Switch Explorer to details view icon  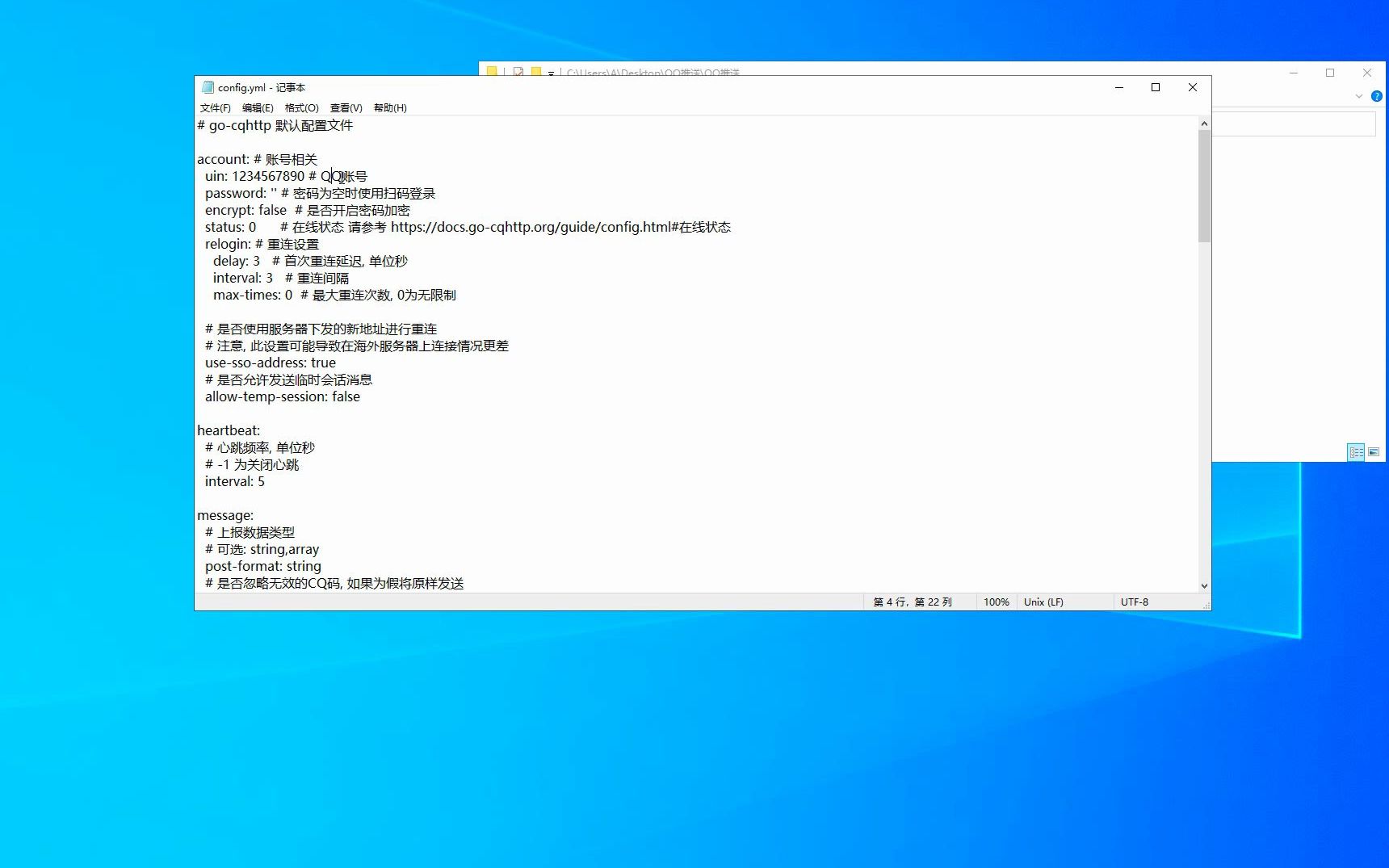tap(1356, 452)
